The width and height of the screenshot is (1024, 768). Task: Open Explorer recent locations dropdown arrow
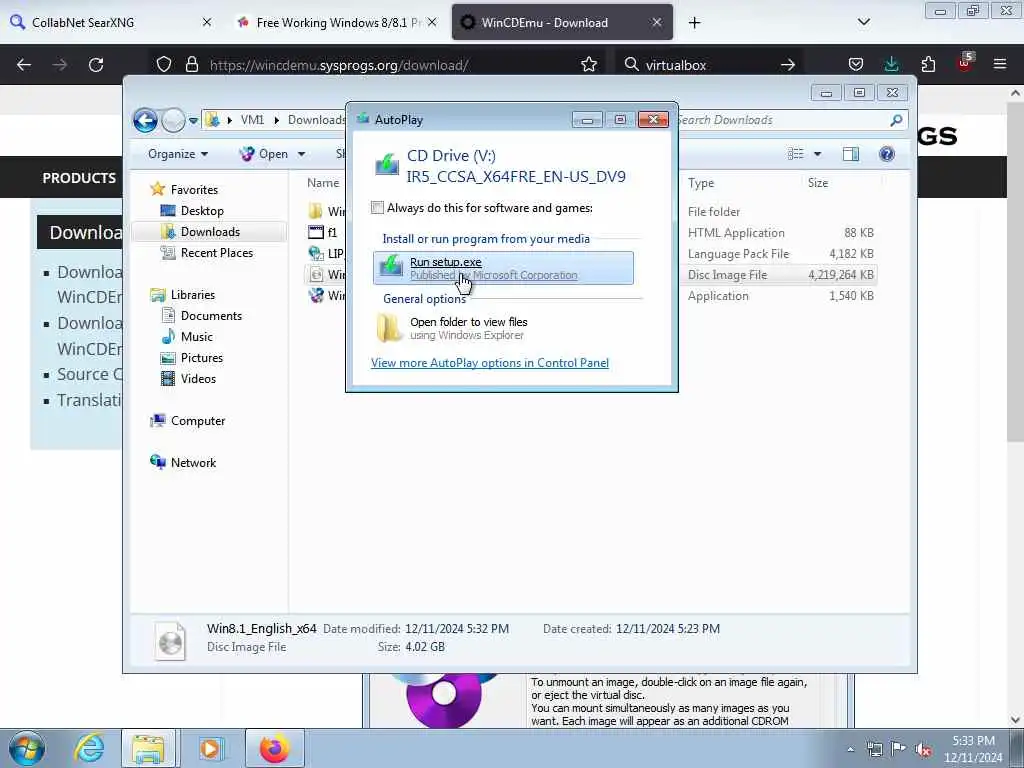[x=193, y=120]
